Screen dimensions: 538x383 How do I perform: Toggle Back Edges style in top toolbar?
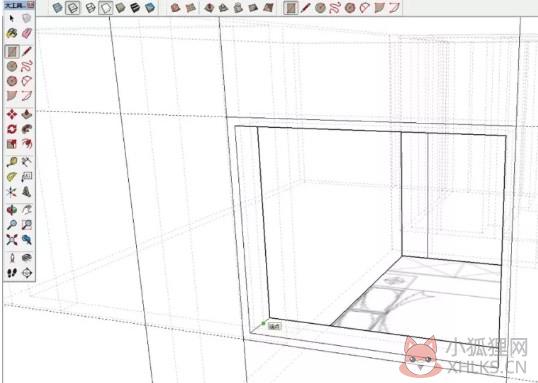(73, 8)
